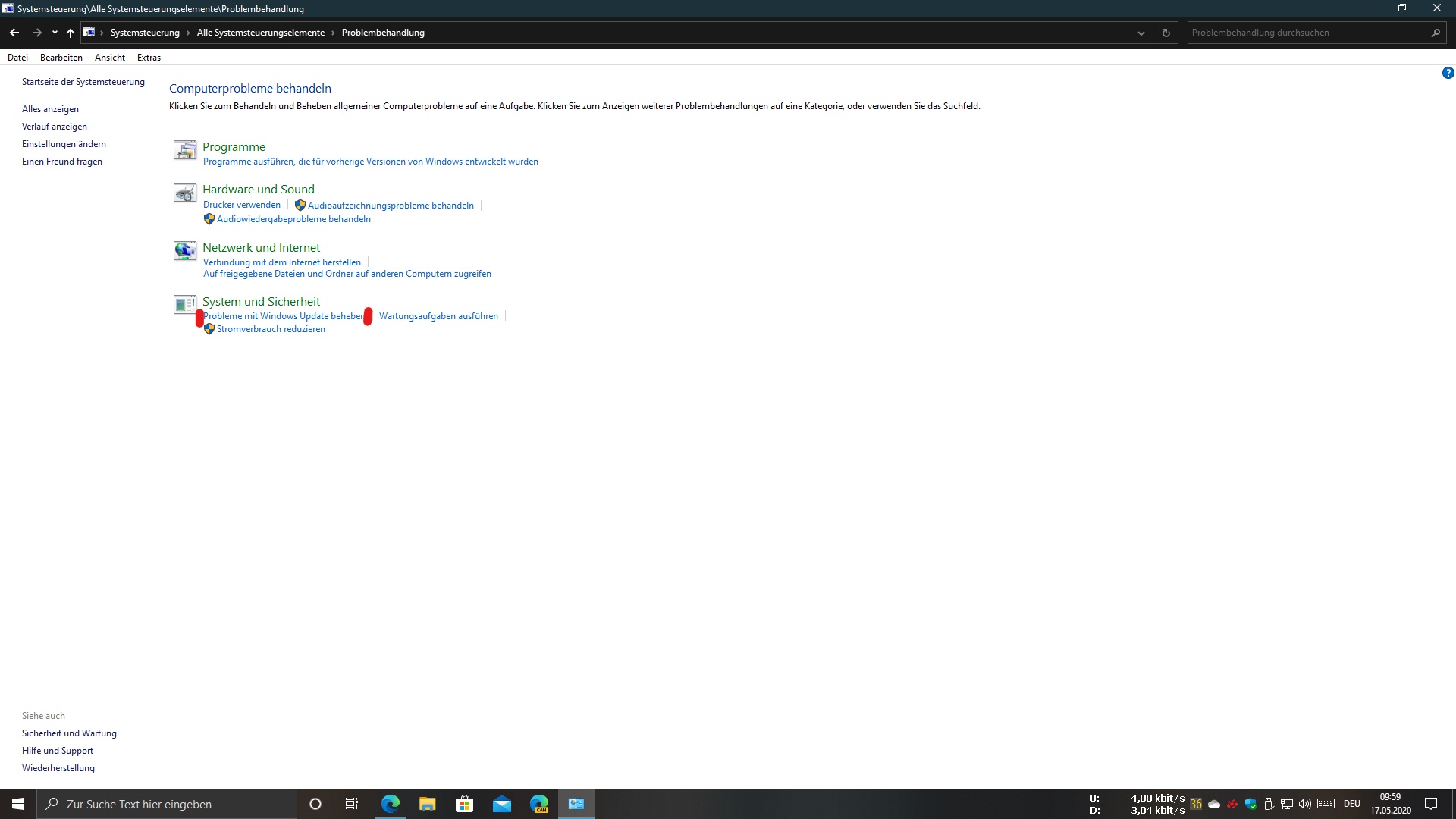Open the recent locations dropdown arrow

point(55,33)
